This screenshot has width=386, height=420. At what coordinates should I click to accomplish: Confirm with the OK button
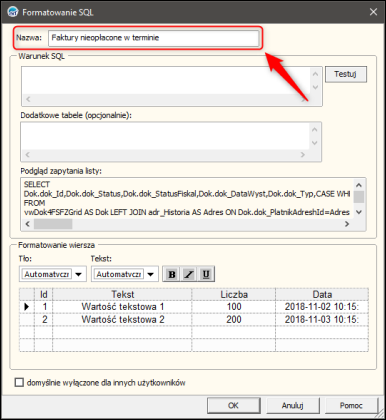pos(233,405)
